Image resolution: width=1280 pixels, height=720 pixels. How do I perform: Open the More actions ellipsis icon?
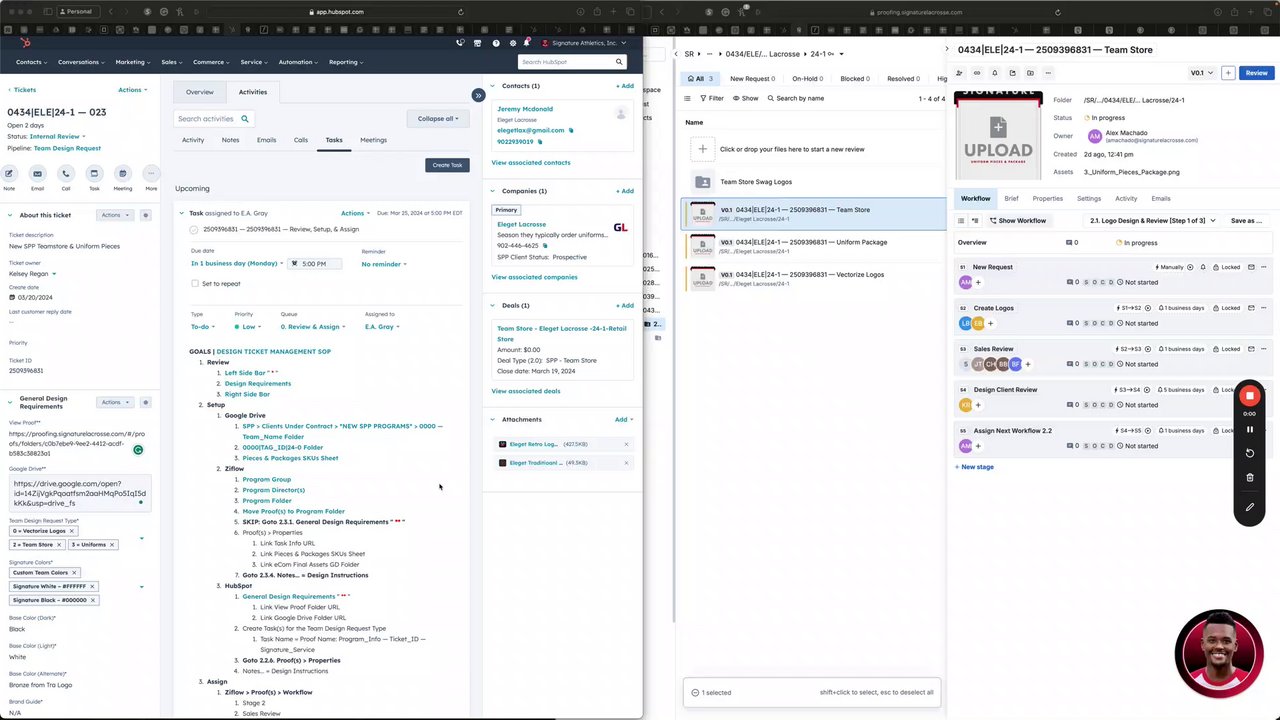(151, 174)
